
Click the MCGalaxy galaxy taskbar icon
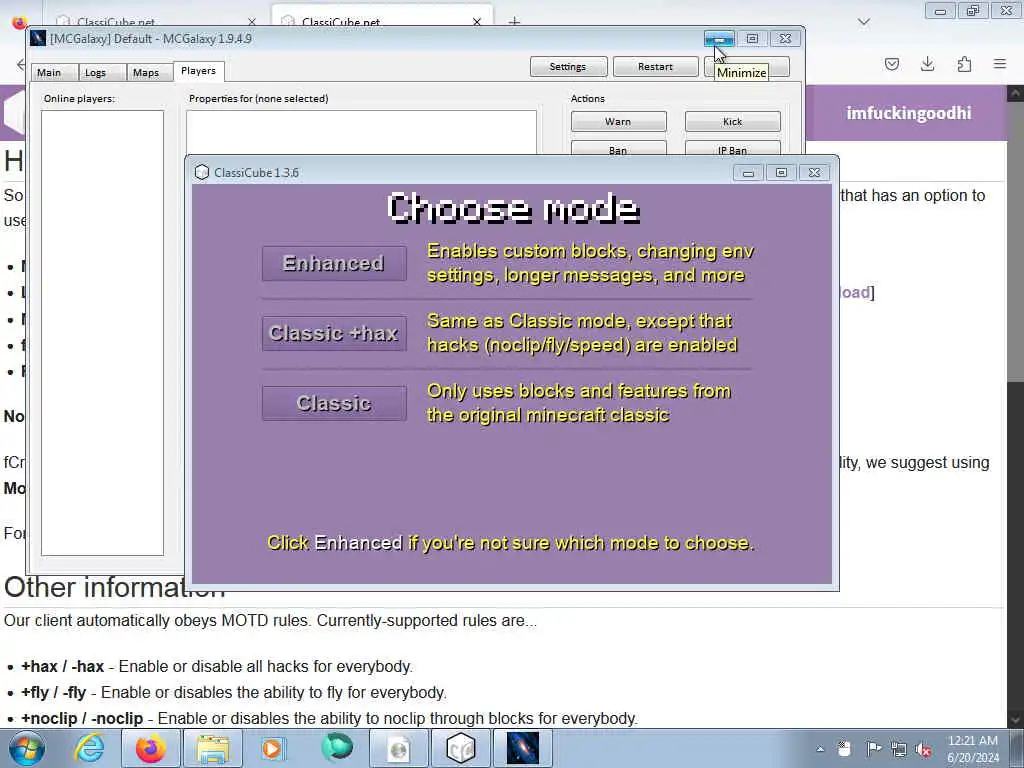click(x=523, y=748)
